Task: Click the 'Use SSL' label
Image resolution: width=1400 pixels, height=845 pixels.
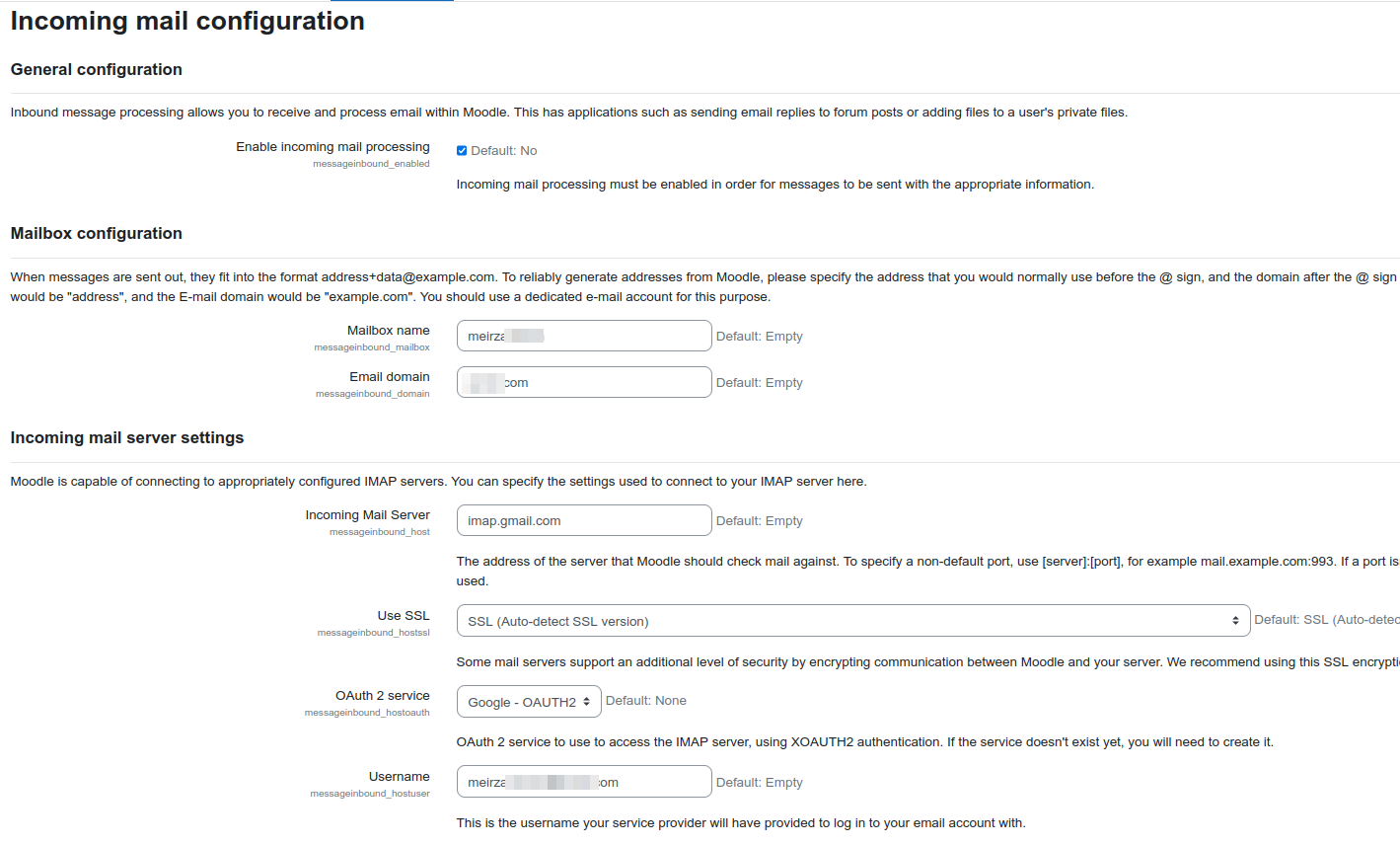Action: (404, 615)
